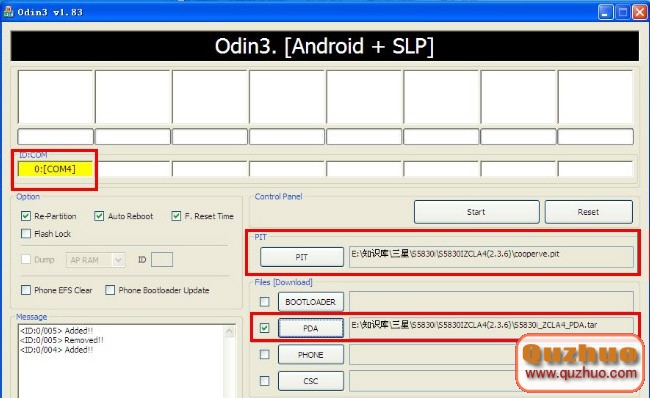Click the BOOTLOADER browse button
Image resolution: width=650 pixels, height=398 pixels.
pyautogui.click(x=310, y=302)
